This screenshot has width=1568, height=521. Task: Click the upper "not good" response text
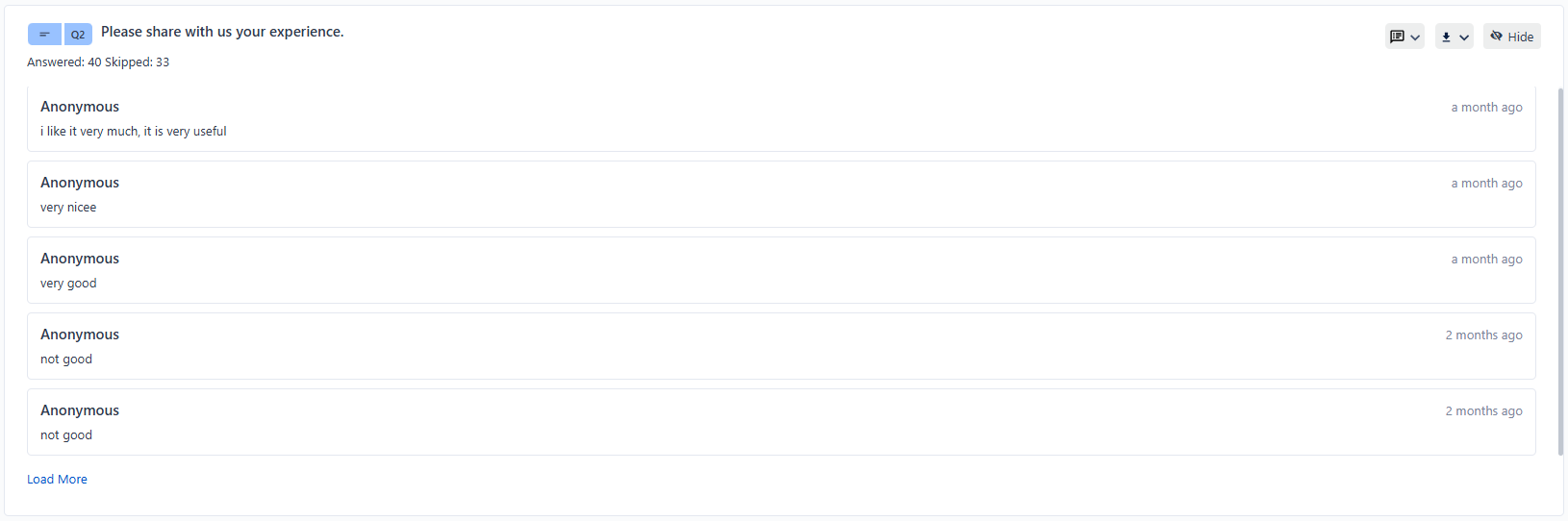[66, 360]
